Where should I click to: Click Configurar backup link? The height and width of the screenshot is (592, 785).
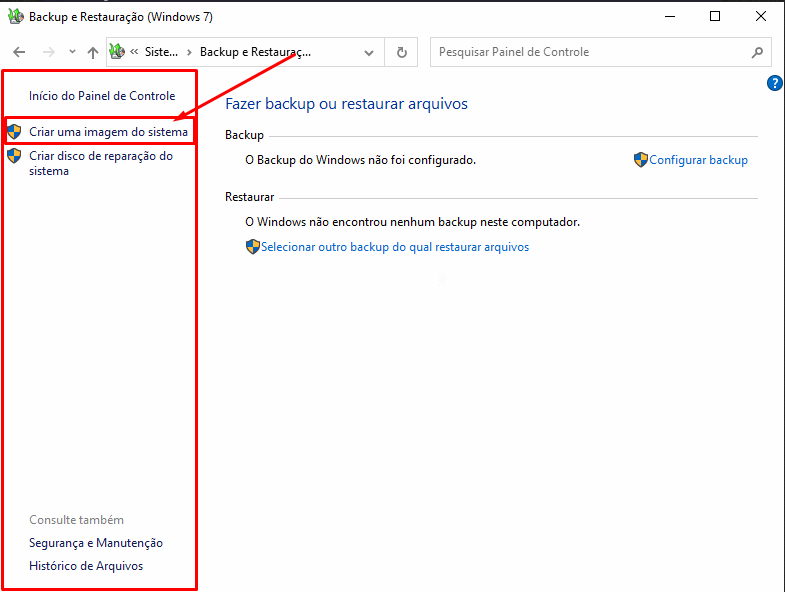click(698, 160)
